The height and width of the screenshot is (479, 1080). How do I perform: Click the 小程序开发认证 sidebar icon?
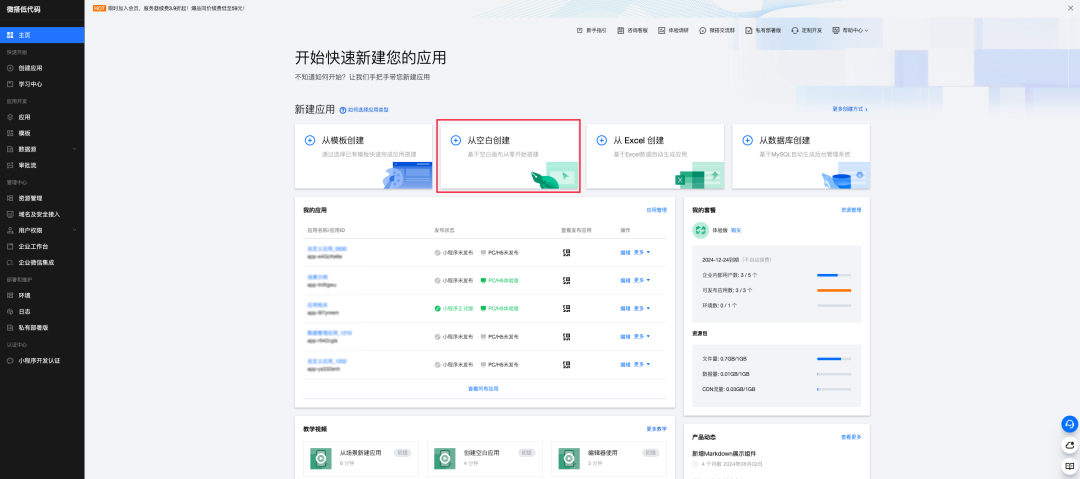[x=10, y=360]
